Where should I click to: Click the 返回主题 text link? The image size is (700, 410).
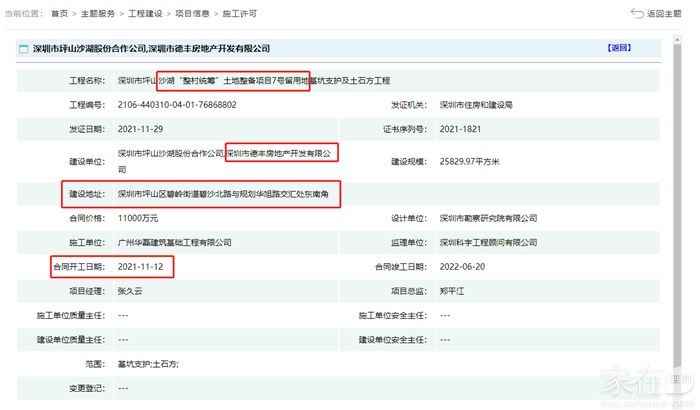click(665, 13)
